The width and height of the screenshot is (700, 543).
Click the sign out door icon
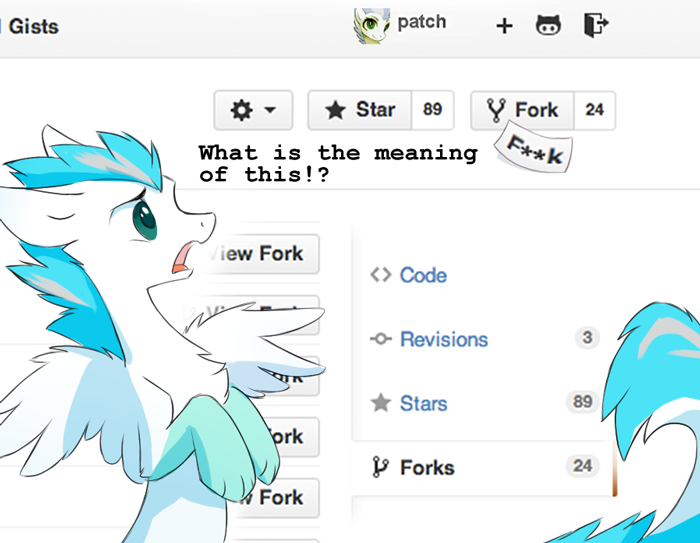pos(596,25)
